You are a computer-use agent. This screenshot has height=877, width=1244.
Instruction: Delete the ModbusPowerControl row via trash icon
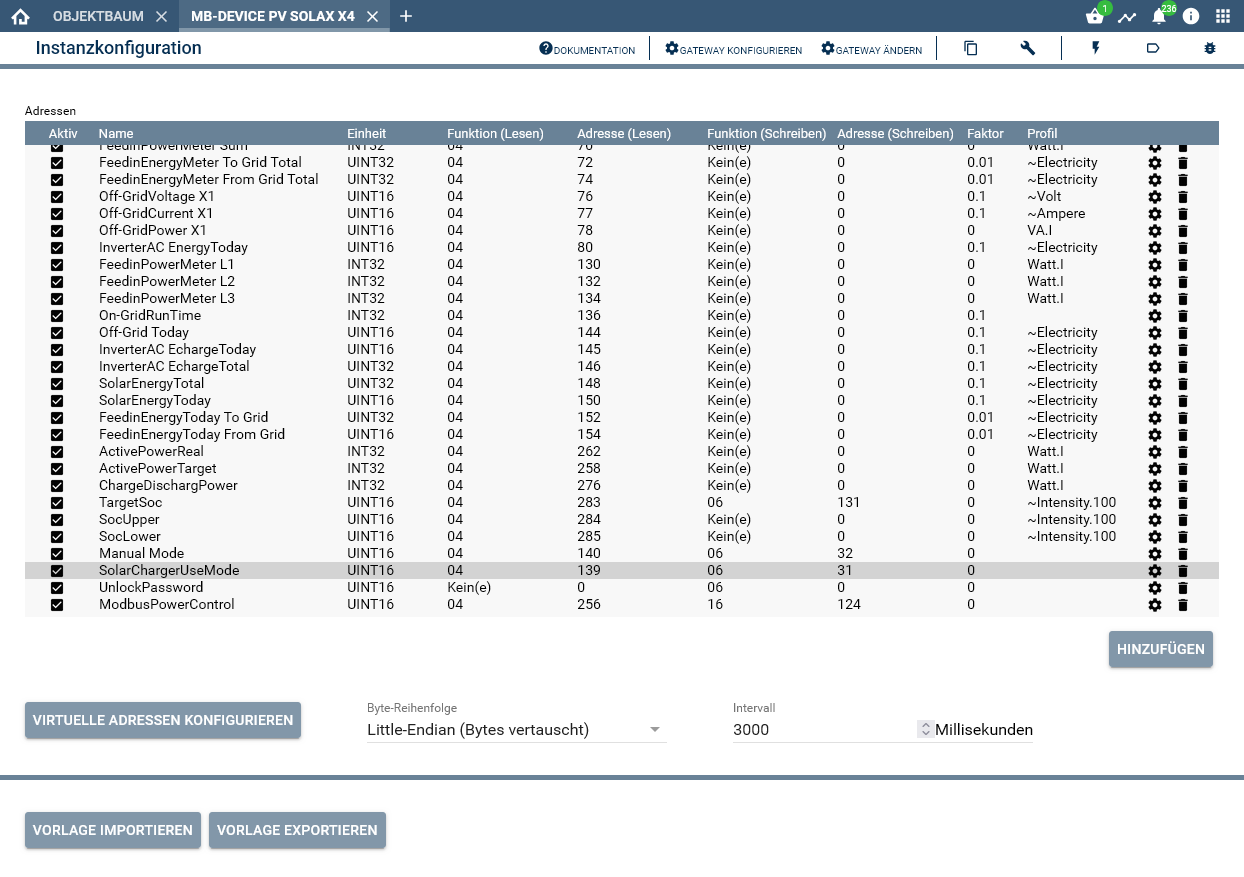(x=1183, y=605)
